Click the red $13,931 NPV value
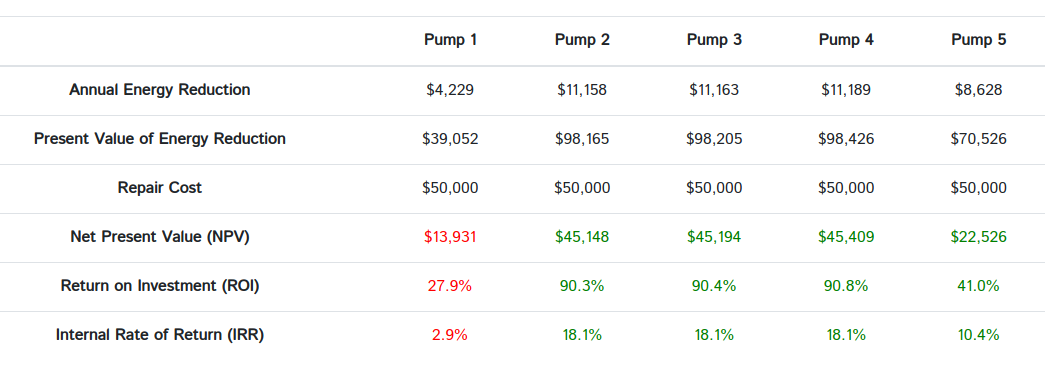This screenshot has width=1047, height=367. 450,237
